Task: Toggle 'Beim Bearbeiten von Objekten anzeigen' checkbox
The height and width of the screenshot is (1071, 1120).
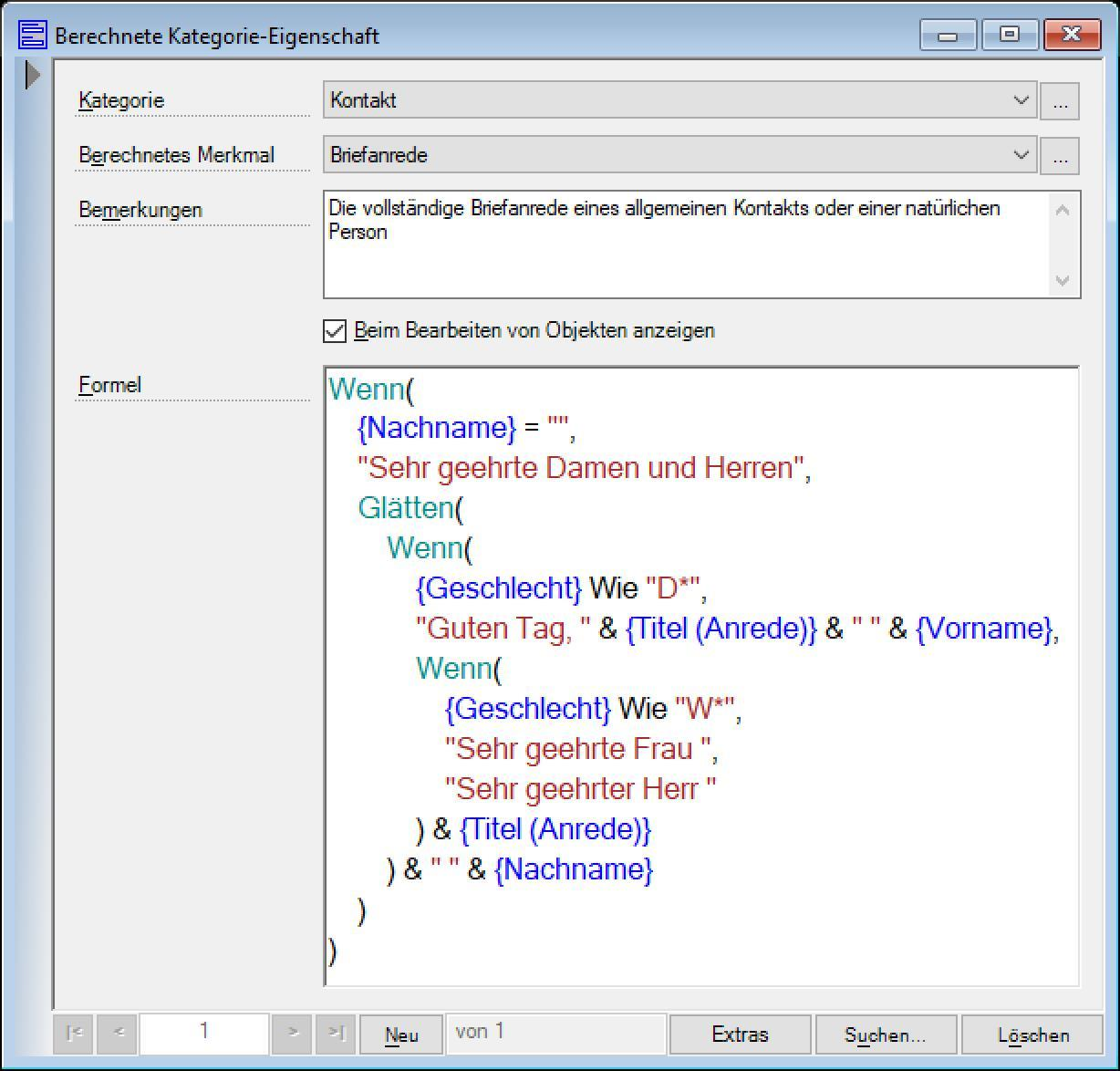Action: (335, 331)
